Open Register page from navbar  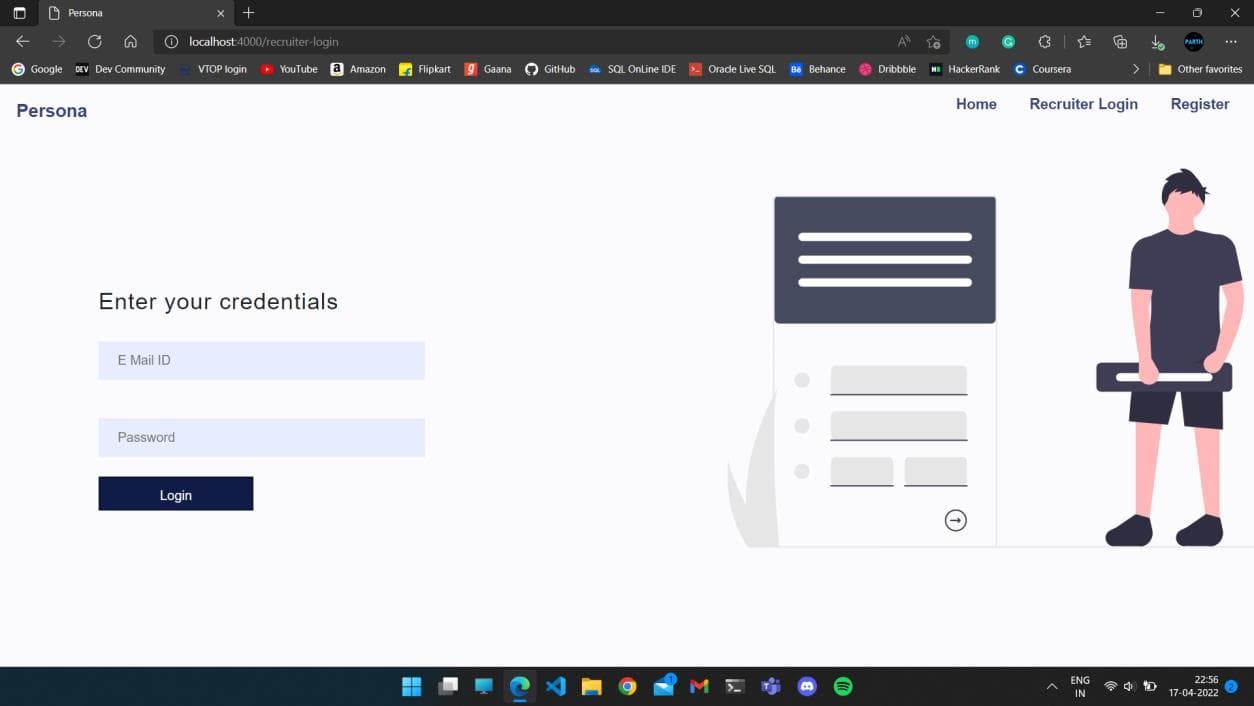tap(1199, 104)
